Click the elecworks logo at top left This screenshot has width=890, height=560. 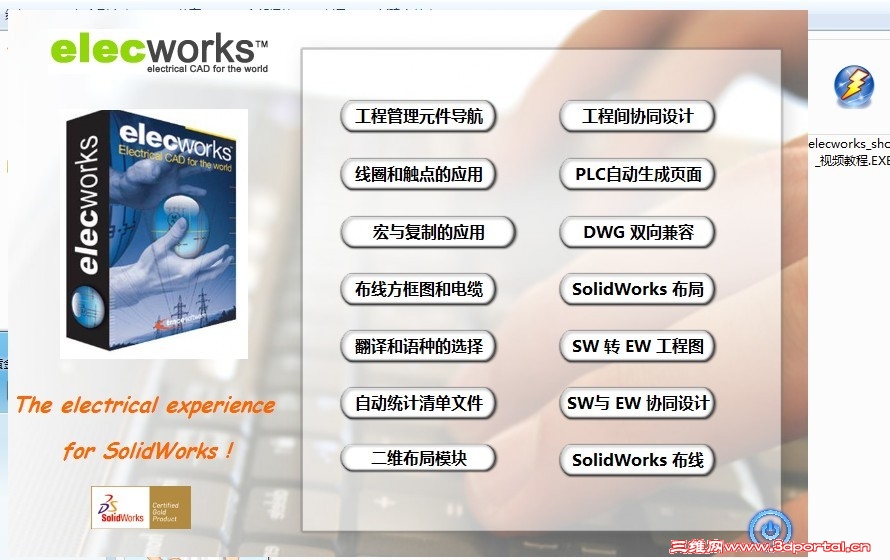pyautogui.click(x=159, y=53)
